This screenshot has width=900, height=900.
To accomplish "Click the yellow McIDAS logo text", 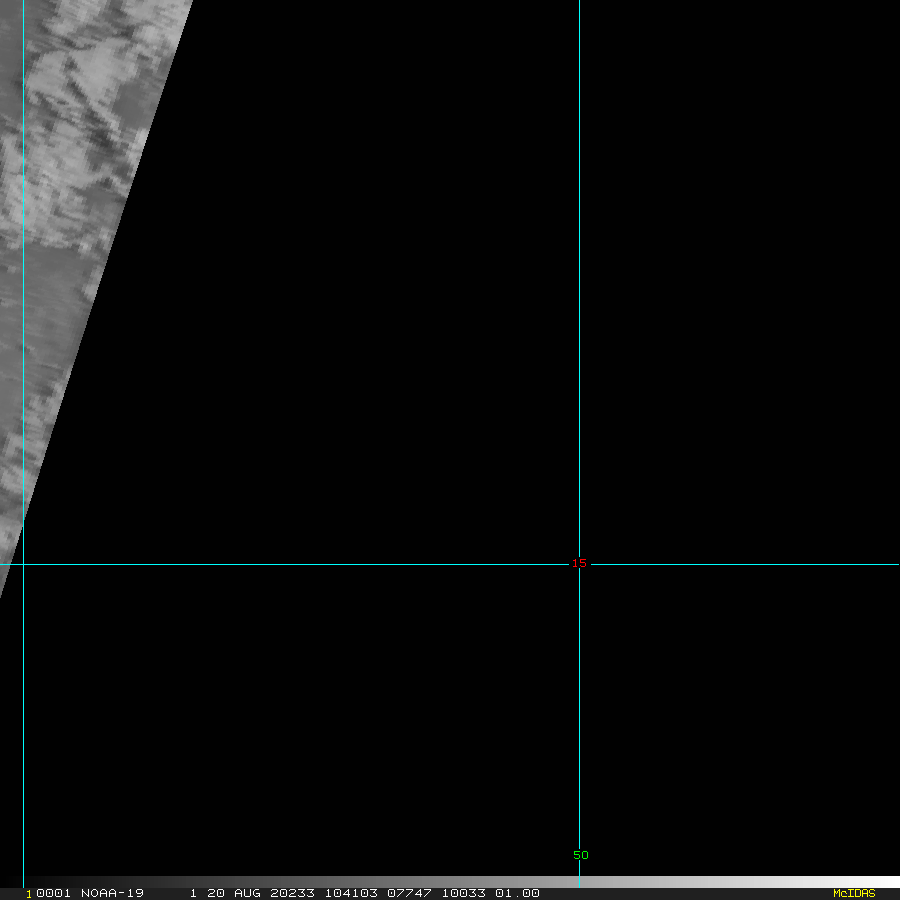I will pyautogui.click(x=853, y=893).
